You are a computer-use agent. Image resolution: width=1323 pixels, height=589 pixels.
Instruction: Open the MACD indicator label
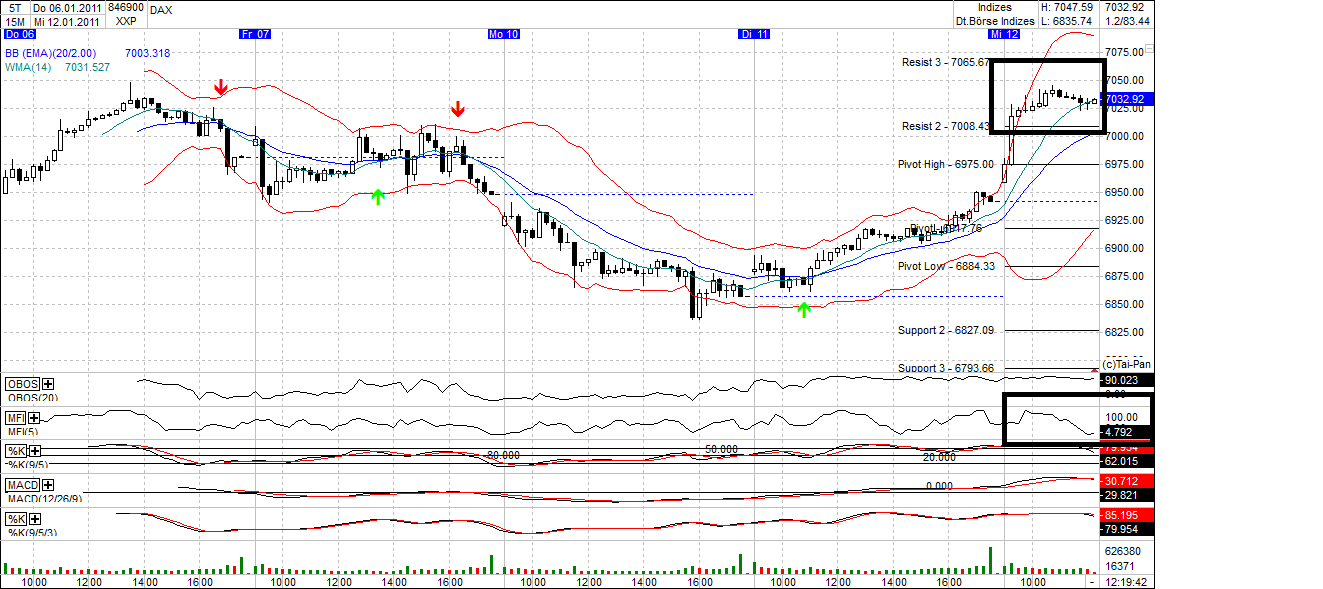point(20,483)
